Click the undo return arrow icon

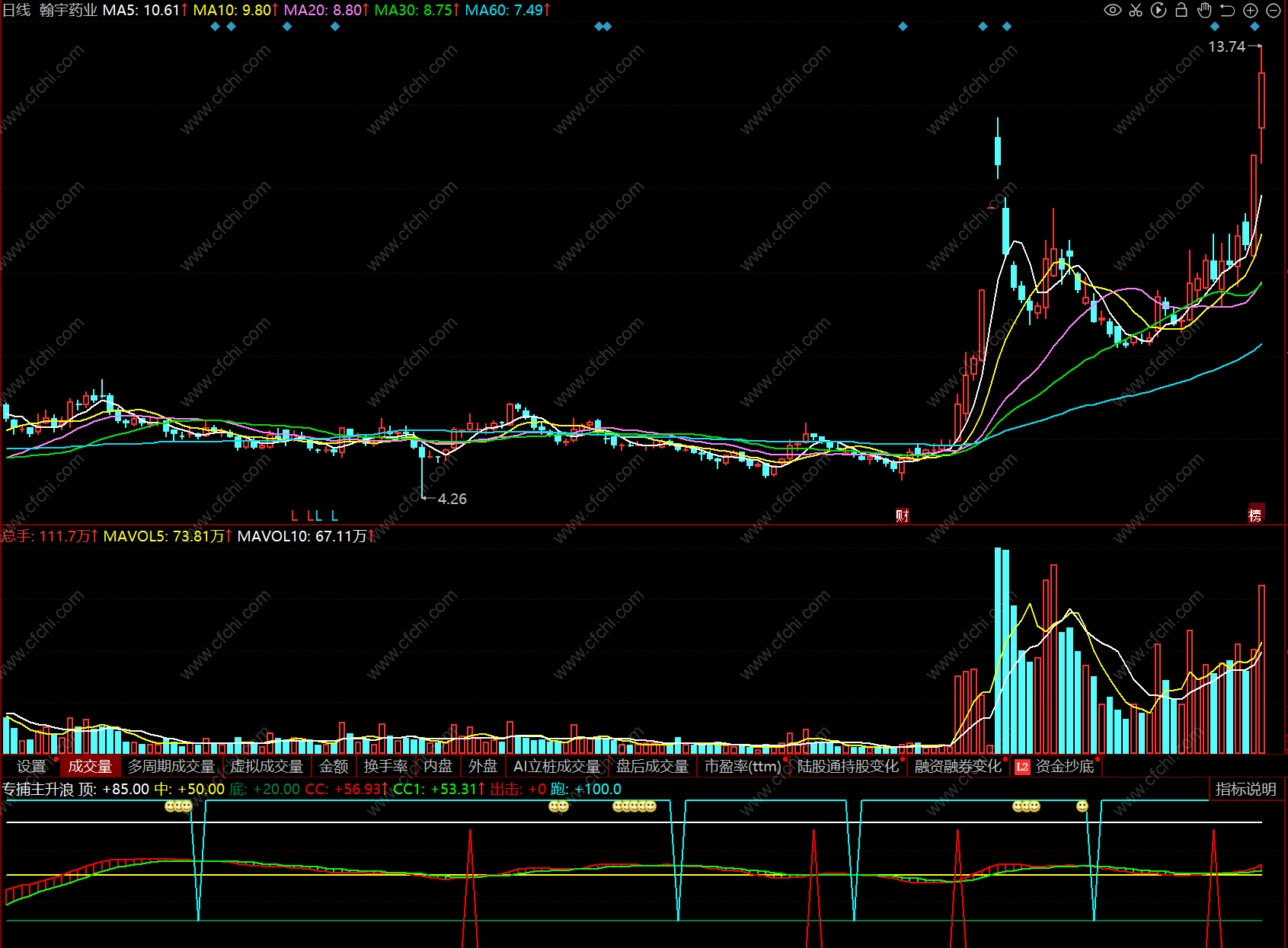click(x=1227, y=10)
